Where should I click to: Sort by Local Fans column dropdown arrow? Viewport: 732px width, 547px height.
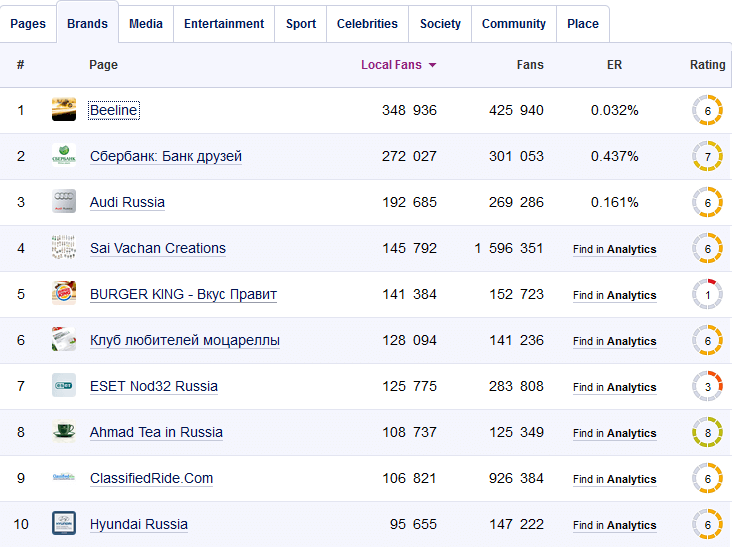432,65
